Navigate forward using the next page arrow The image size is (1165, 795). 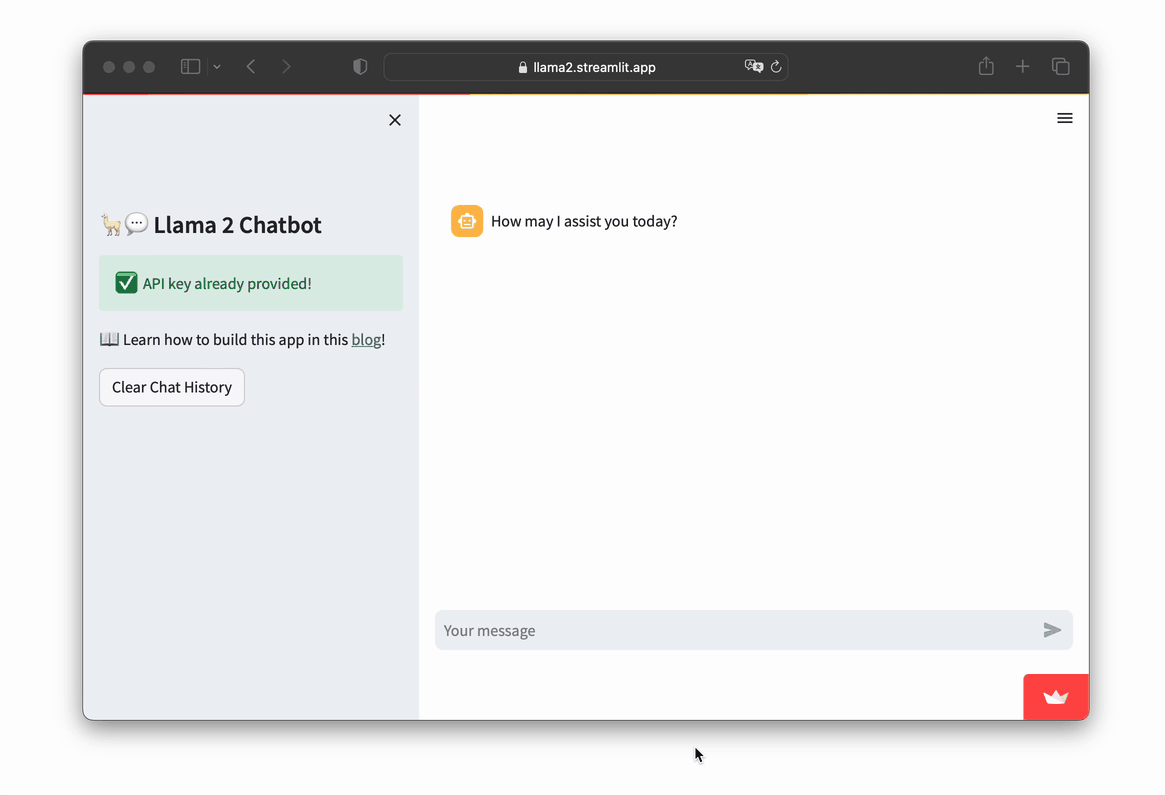pos(286,66)
